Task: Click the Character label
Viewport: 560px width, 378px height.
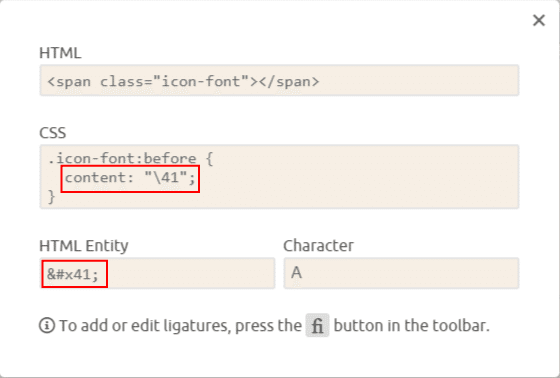Action: point(319,246)
